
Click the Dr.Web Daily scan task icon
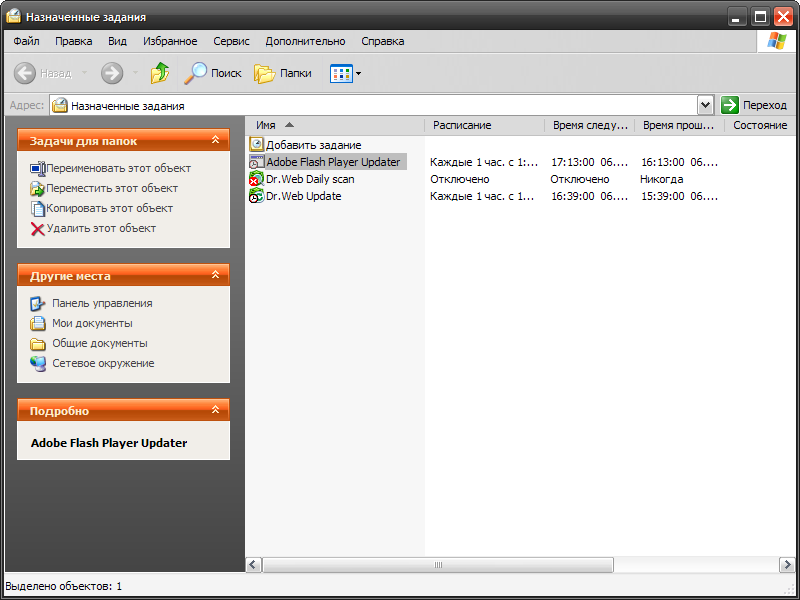click(x=257, y=179)
